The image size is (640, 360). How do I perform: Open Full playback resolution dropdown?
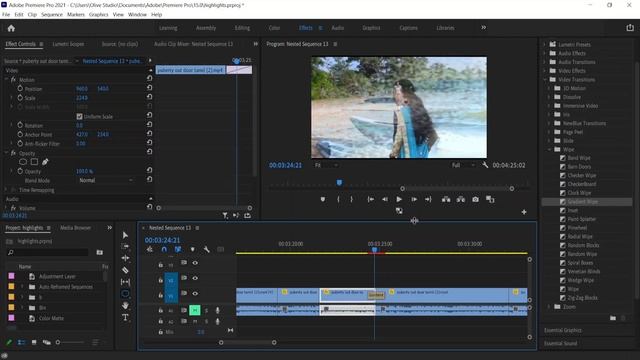point(463,165)
